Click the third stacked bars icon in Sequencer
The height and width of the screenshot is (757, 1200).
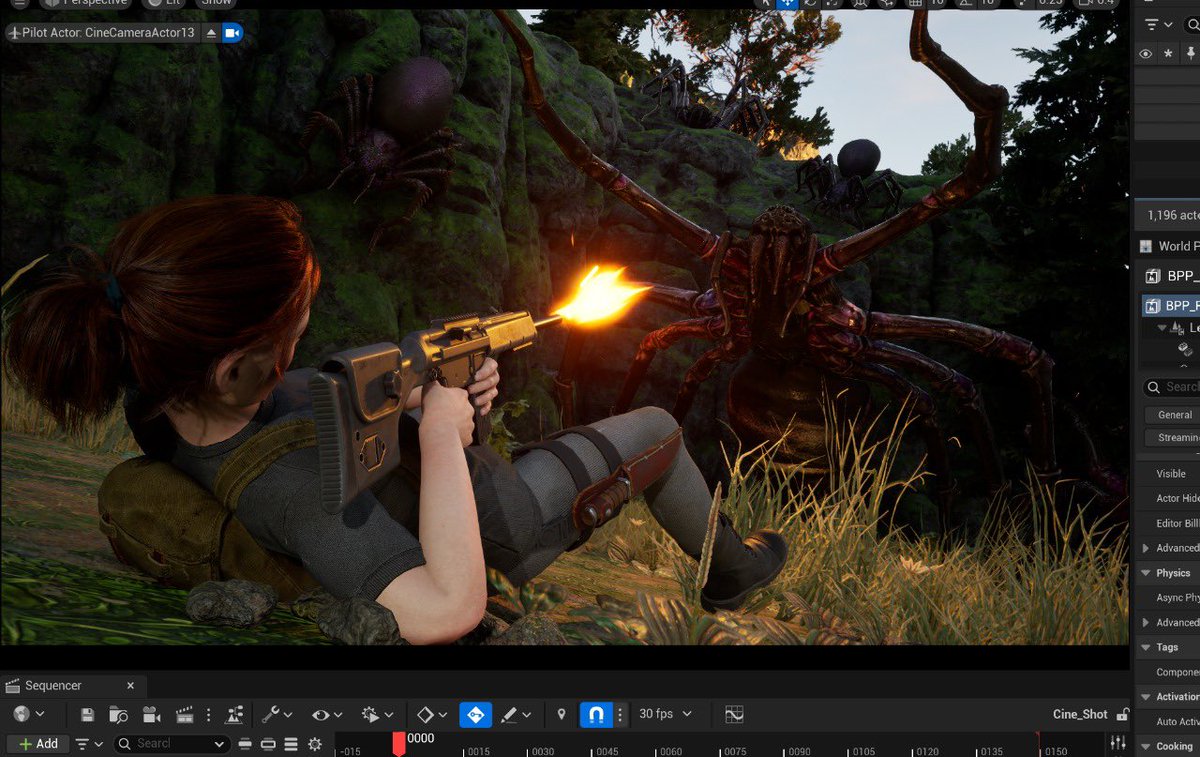pyautogui.click(x=291, y=744)
